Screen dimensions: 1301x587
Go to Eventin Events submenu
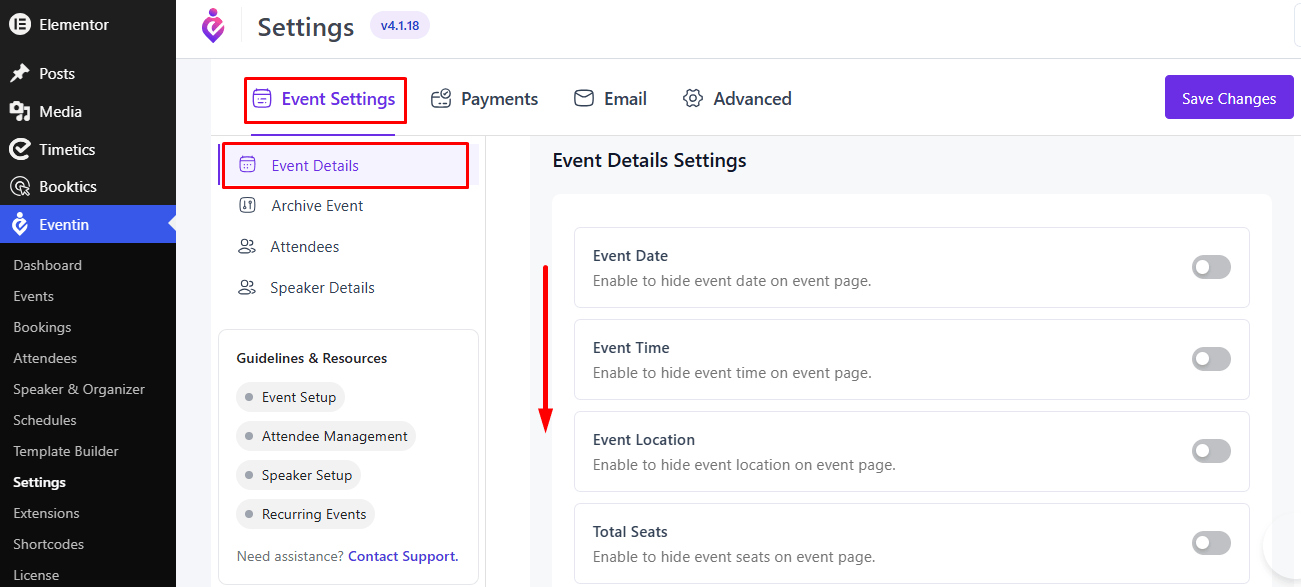33,296
